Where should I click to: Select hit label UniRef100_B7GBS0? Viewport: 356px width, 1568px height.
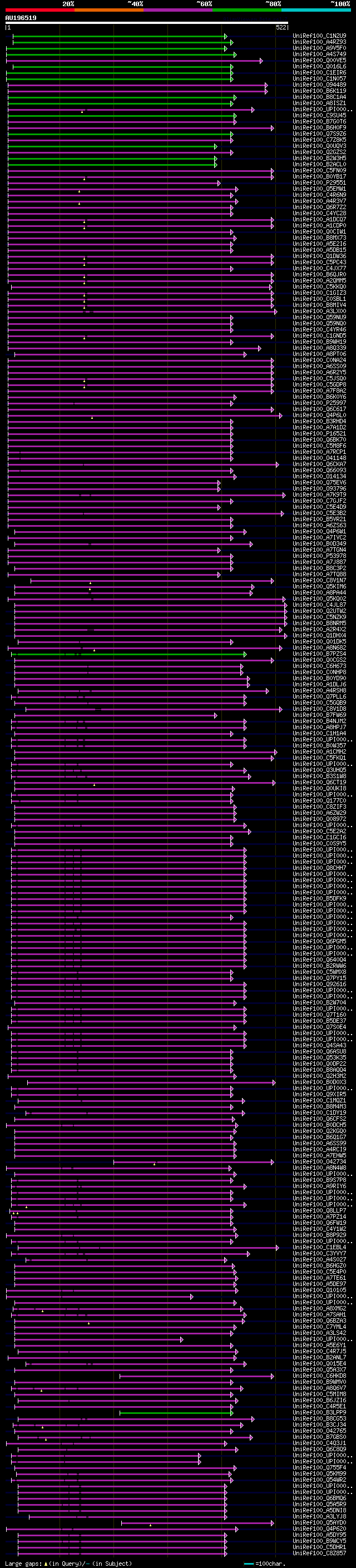tap(319, 1437)
